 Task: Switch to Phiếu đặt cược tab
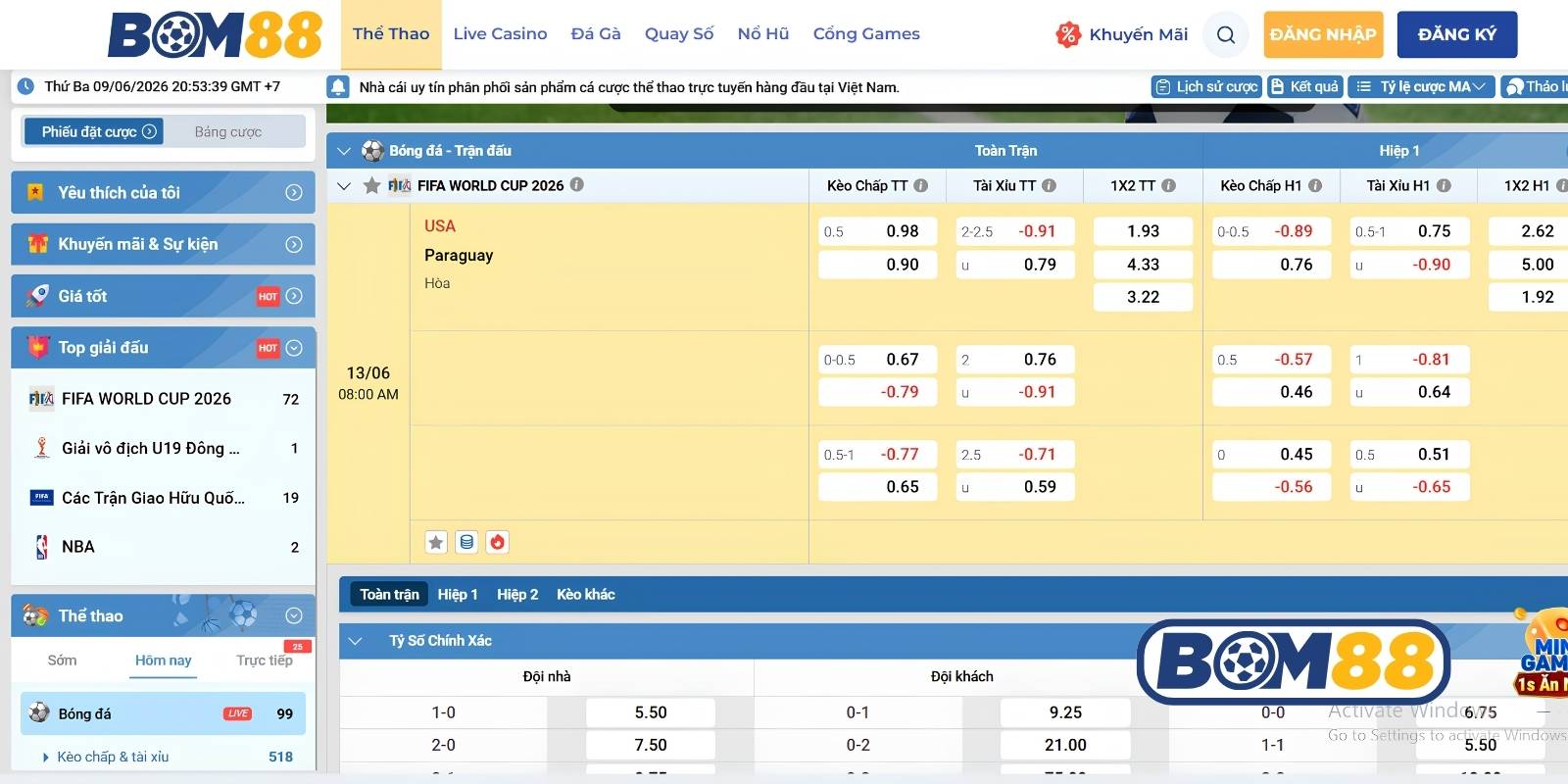93,131
